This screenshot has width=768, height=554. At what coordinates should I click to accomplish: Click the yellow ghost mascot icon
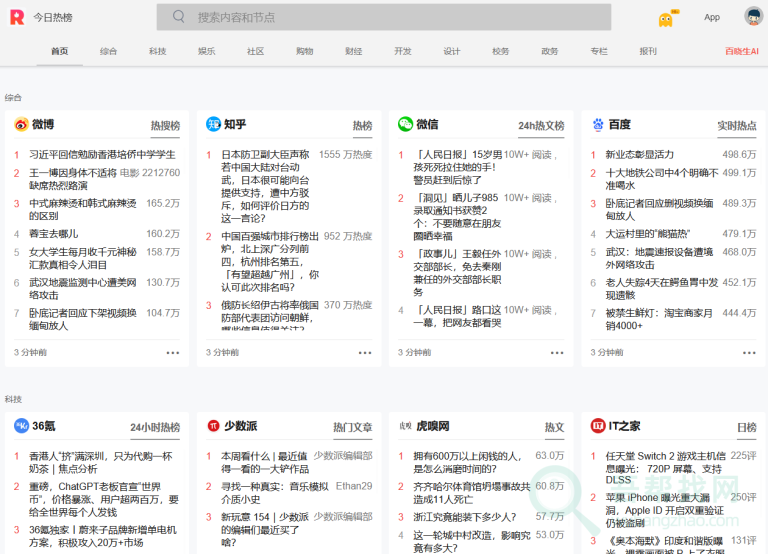click(666, 18)
